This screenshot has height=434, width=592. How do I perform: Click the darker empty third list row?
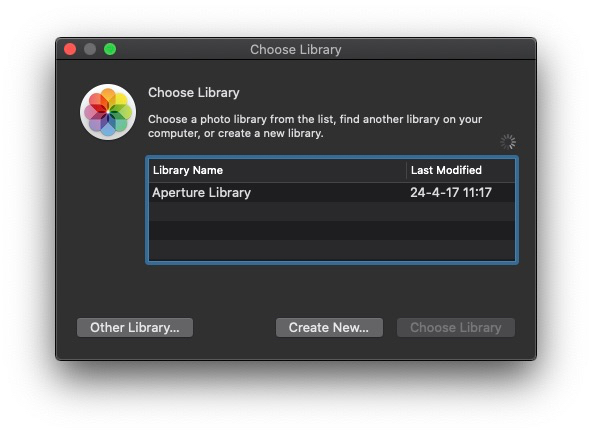pyautogui.click(x=332, y=231)
